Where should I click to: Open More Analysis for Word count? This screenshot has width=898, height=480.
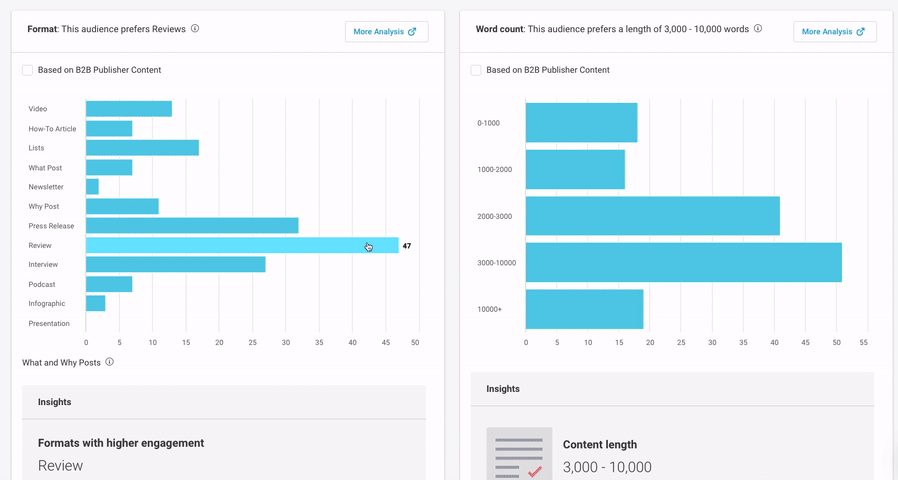834,32
